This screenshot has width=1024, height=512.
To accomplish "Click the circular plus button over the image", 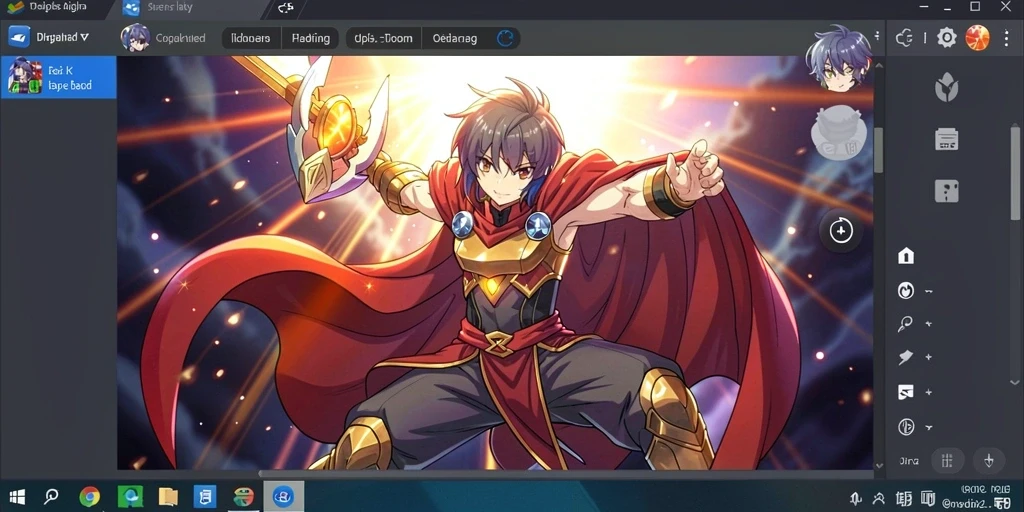I will pyautogui.click(x=840, y=231).
